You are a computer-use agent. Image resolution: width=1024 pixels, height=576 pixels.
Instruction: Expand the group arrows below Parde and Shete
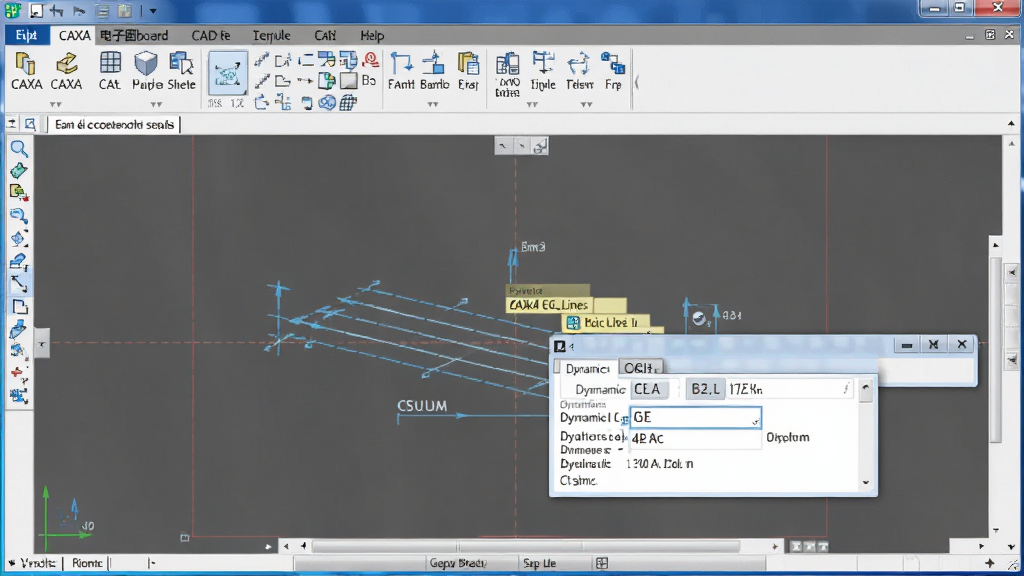click(156, 104)
